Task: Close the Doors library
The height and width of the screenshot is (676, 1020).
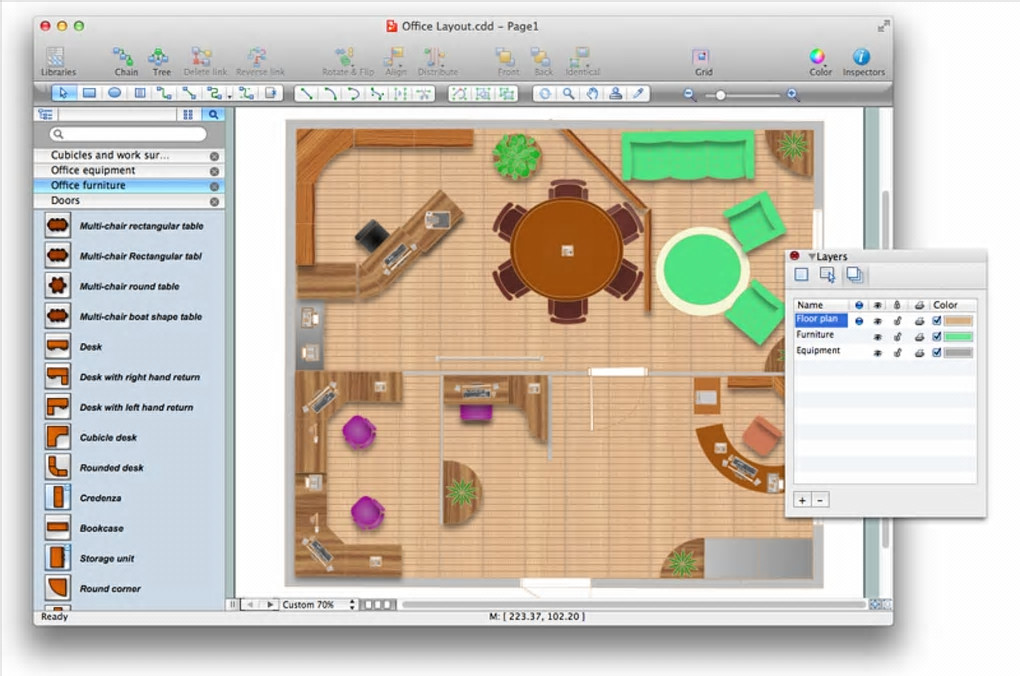Action: 214,202
